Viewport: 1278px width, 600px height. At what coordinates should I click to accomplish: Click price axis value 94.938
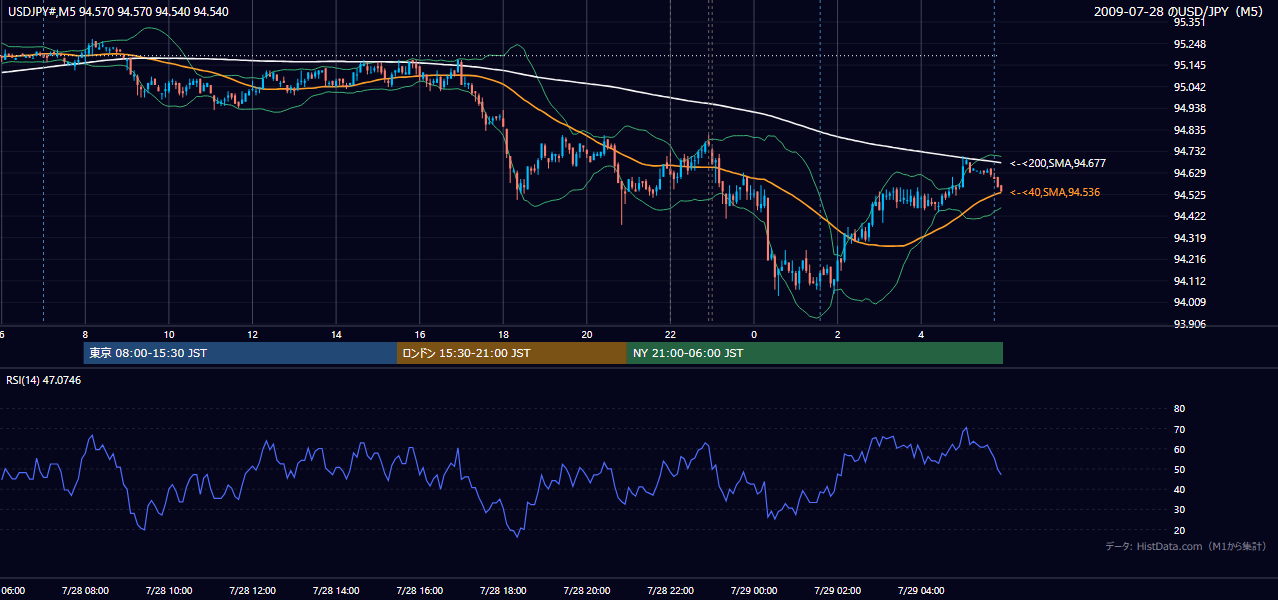coord(1189,108)
